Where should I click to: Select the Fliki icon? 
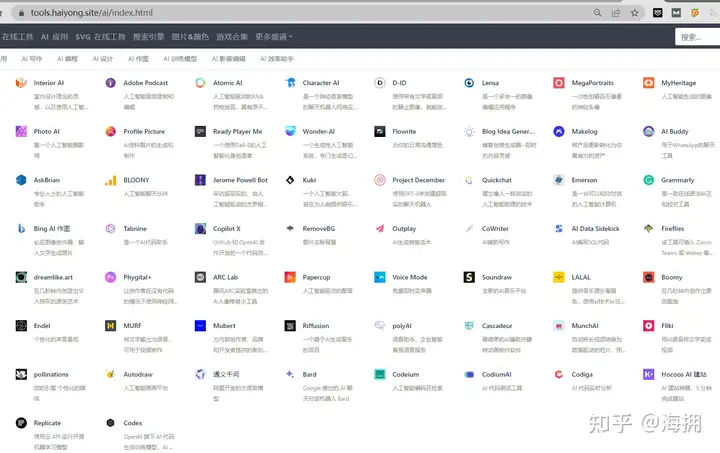coord(648,325)
